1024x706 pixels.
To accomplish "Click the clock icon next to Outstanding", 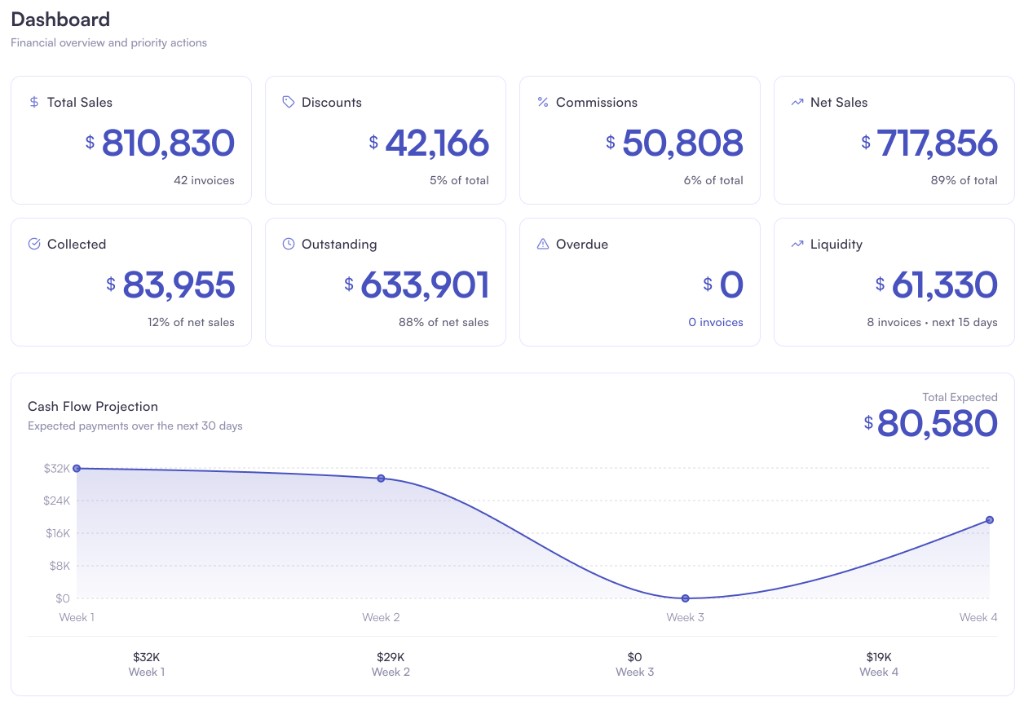I will click(x=288, y=244).
